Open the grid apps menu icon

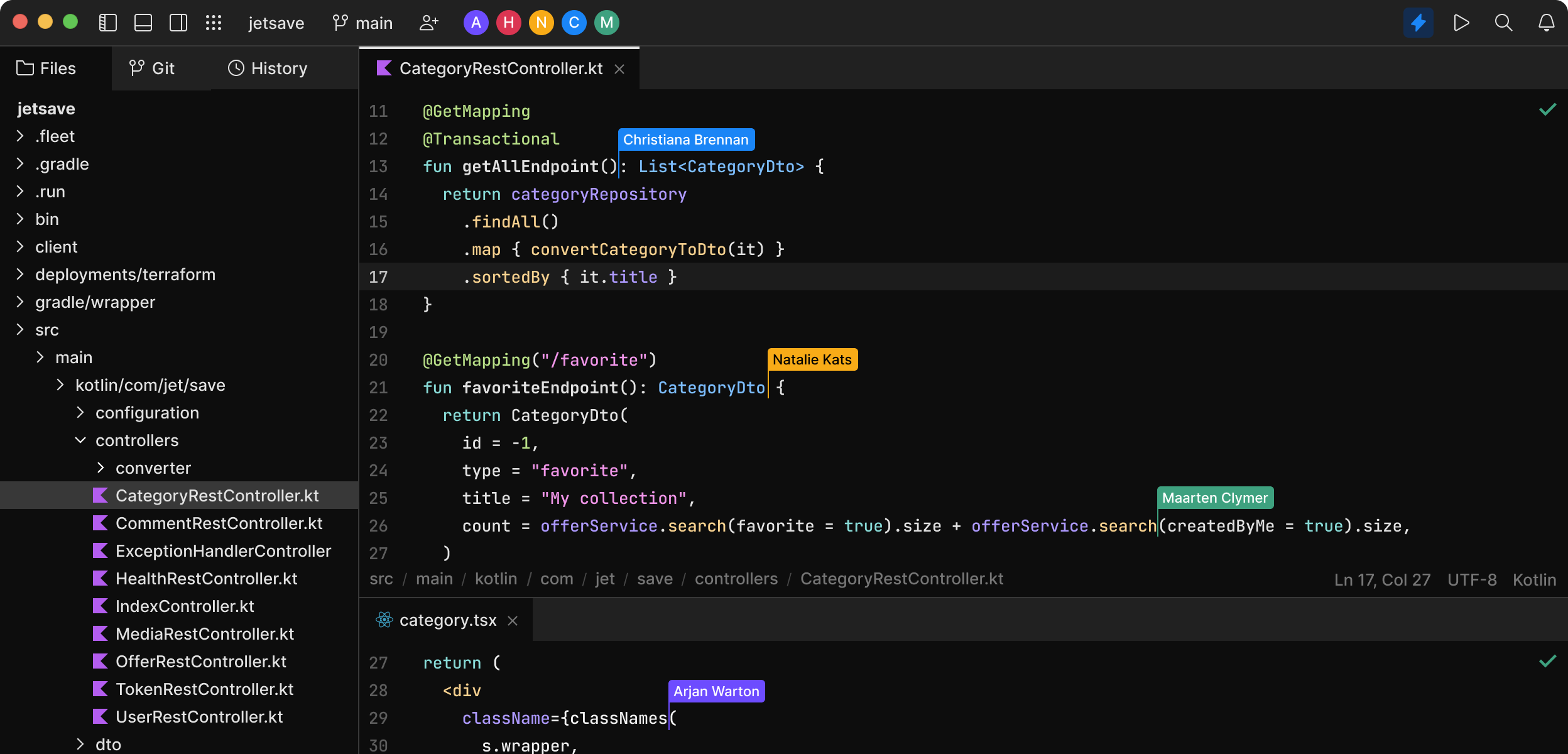pyautogui.click(x=214, y=23)
